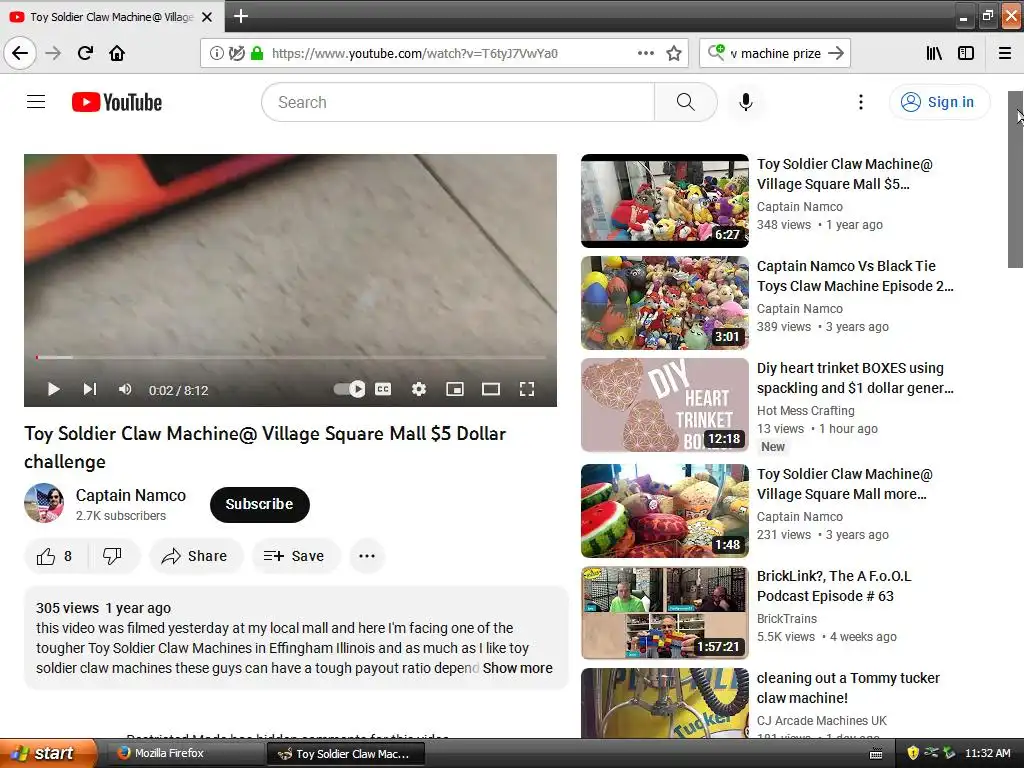Open the Windows start menu

click(x=48, y=753)
